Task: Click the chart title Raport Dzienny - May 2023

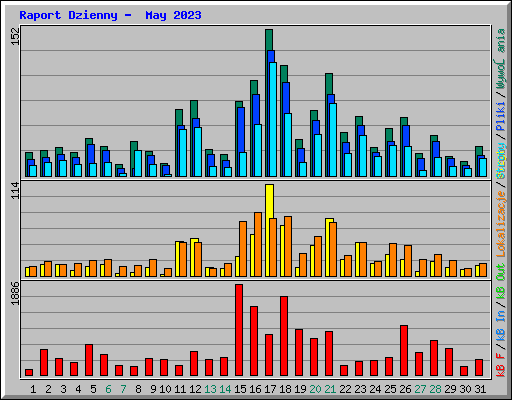Action: tap(110, 16)
